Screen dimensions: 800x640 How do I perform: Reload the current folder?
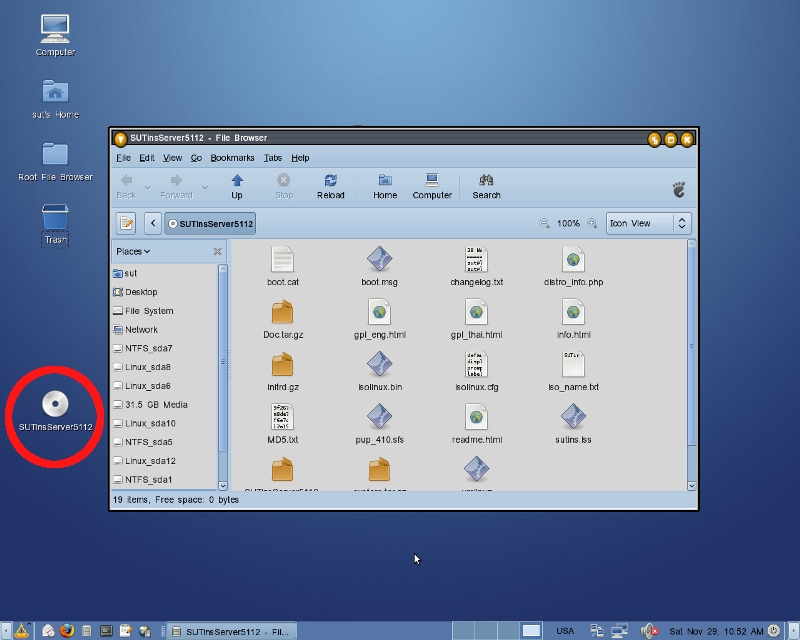[x=331, y=186]
